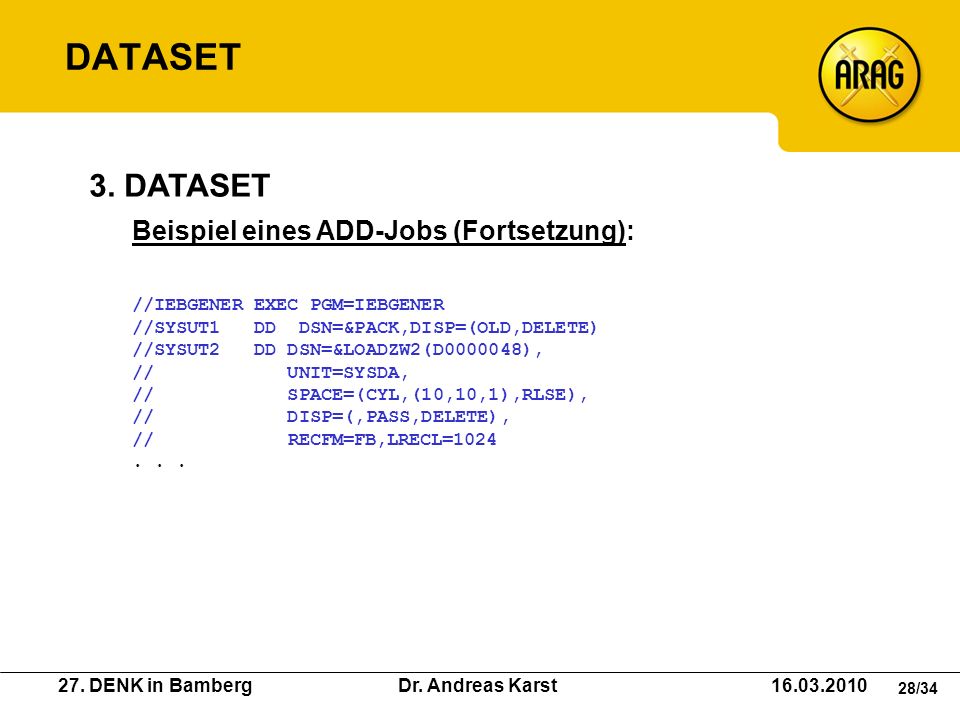Click the //SYSUT1 DD code line
960x720 pixels.
[x=364, y=328]
